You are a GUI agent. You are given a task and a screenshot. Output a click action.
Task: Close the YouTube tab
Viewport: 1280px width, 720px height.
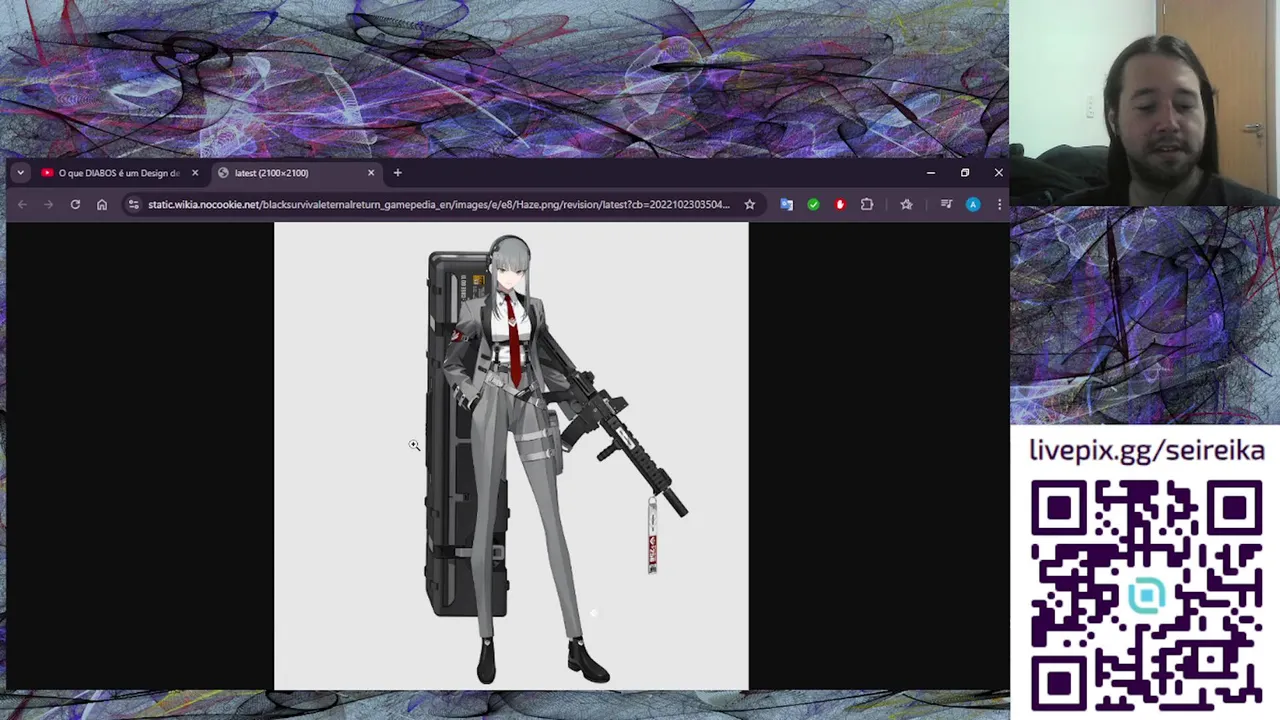pos(195,173)
